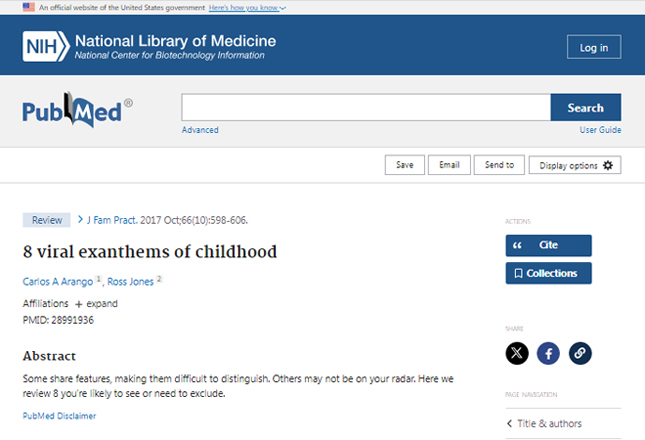Open the Send to menu
The width and height of the screenshot is (645, 440).
click(499, 165)
